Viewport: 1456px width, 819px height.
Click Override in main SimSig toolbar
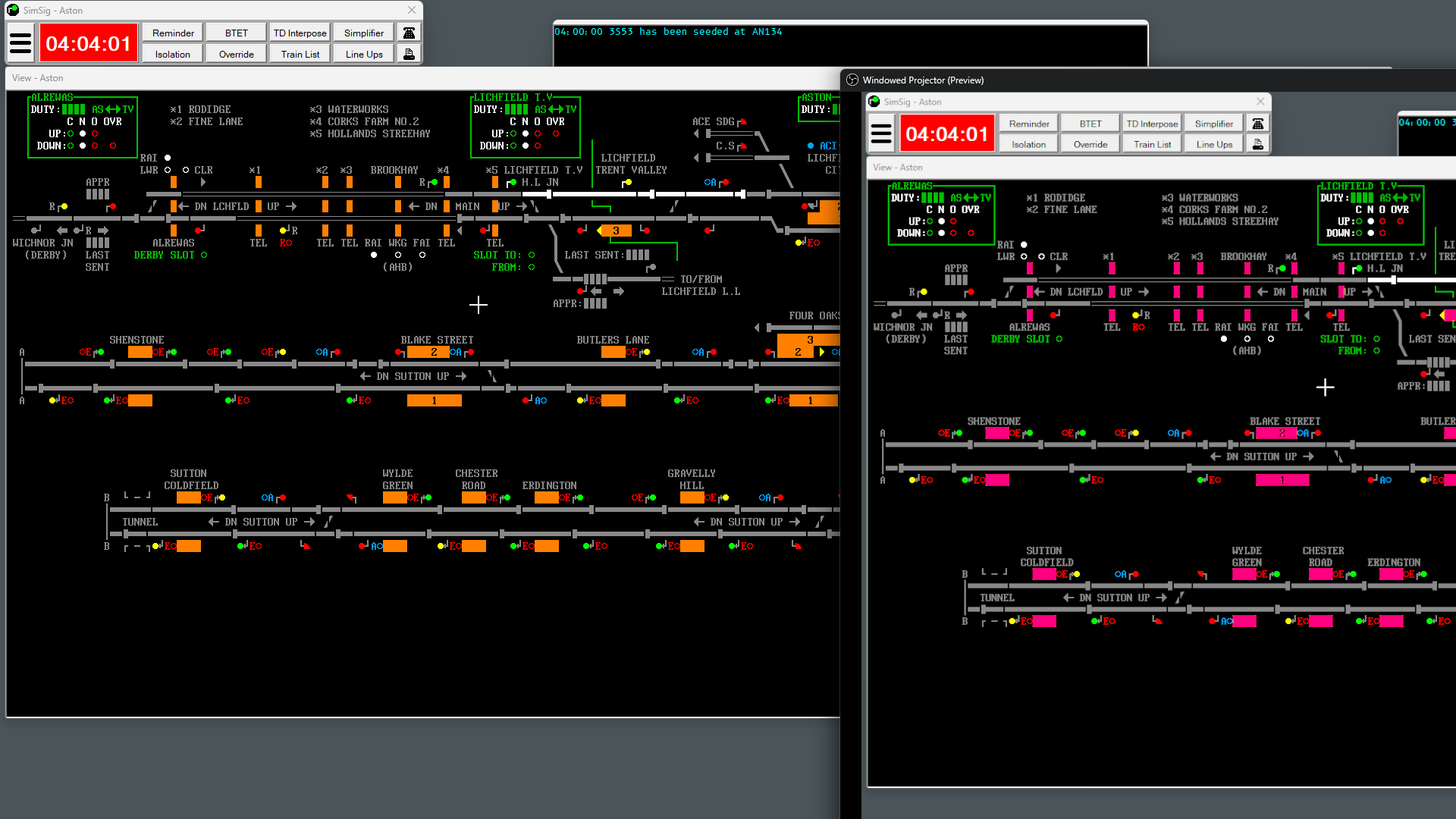pos(237,54)
